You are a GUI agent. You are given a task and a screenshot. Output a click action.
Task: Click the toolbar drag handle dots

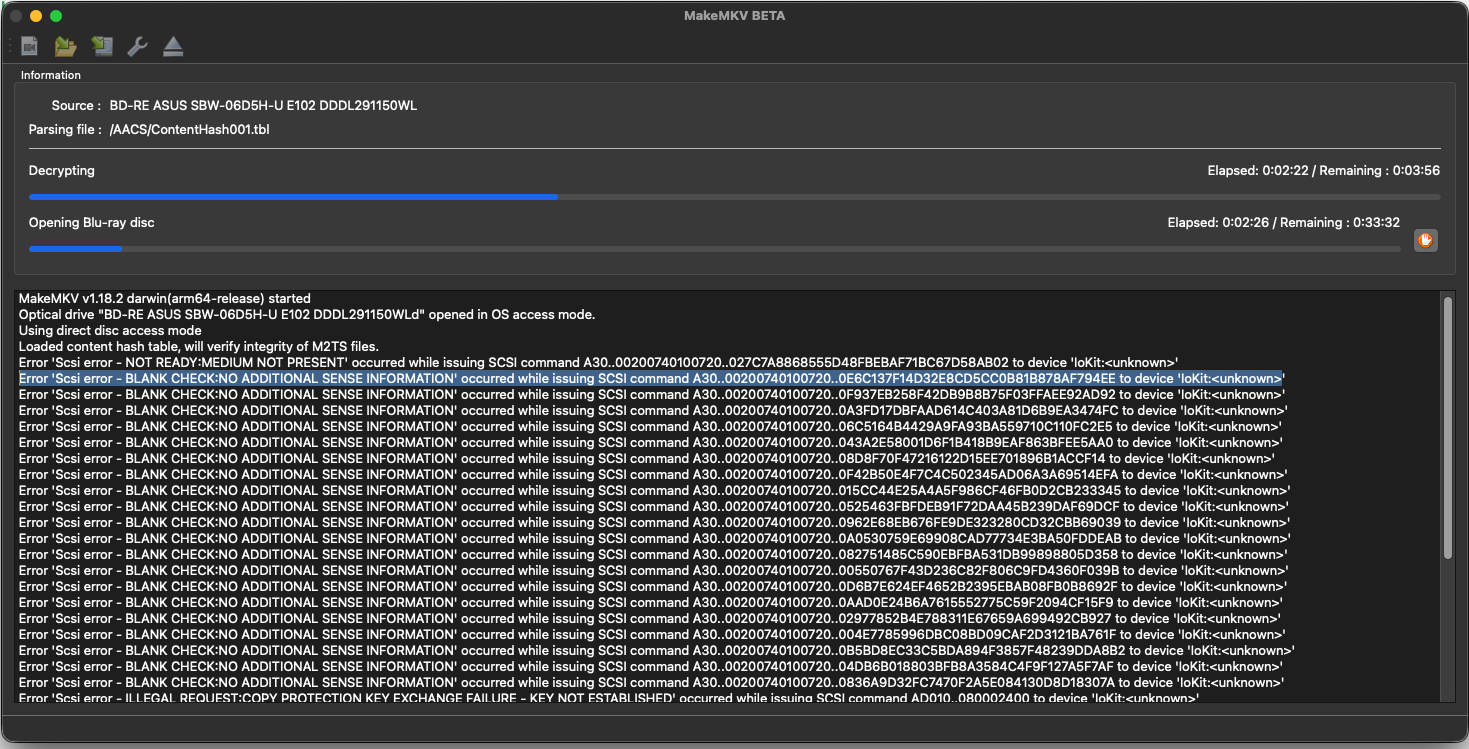(x=12, y=46)
